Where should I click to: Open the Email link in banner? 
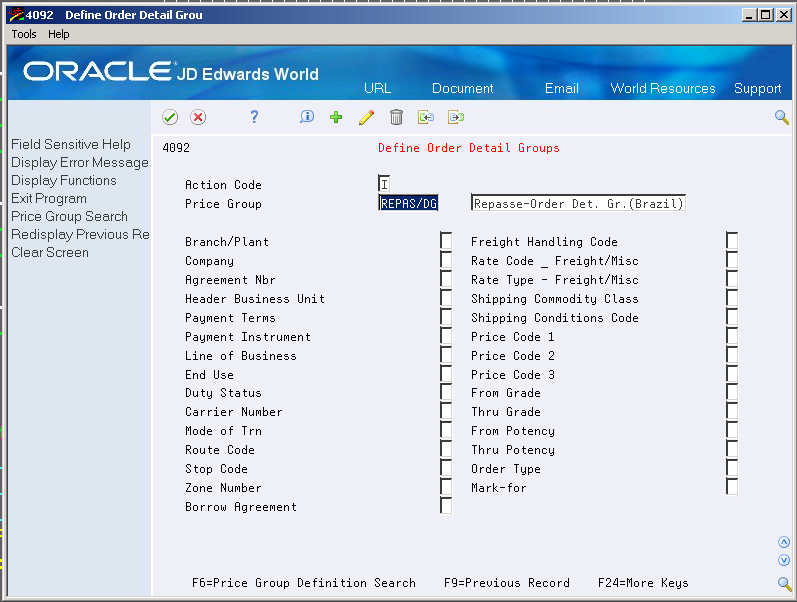[562, 88]
